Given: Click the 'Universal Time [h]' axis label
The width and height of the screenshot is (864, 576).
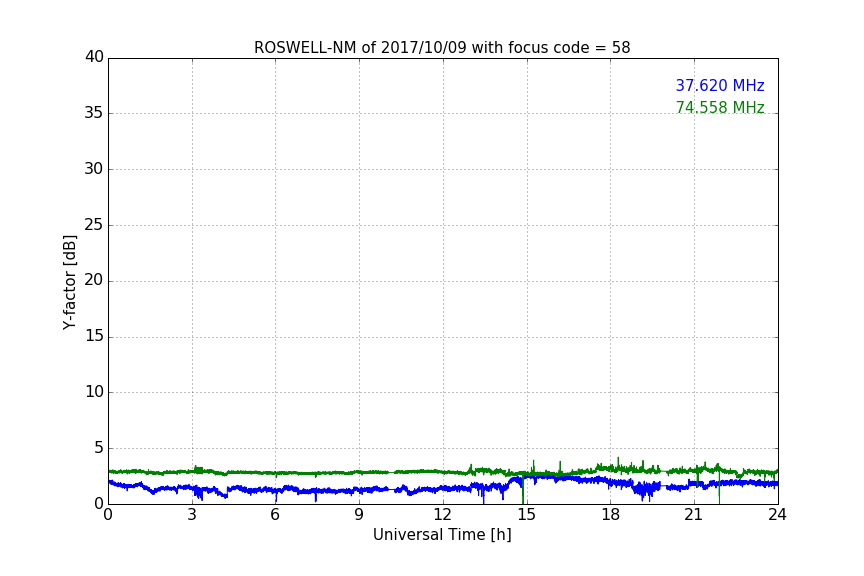Looking at the screenshot, I should pyautogui.click(x=442, y=535).
